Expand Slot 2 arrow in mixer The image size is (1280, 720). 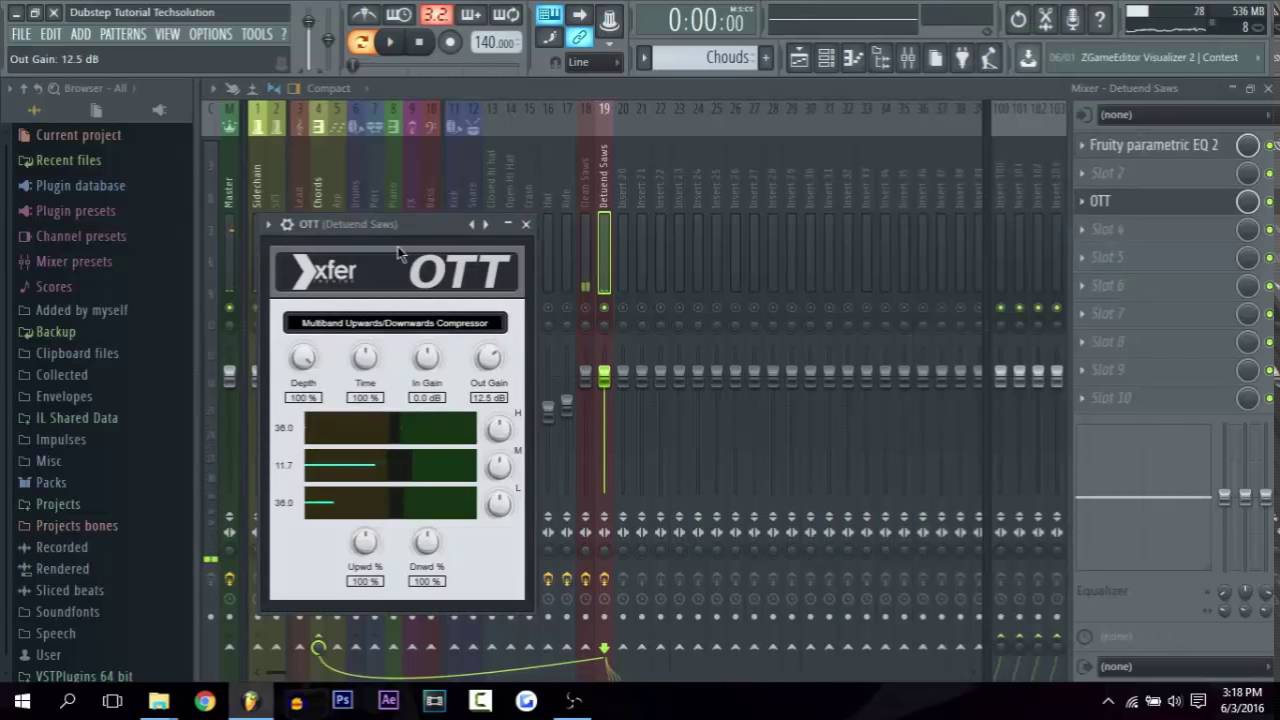point(1081,173)
